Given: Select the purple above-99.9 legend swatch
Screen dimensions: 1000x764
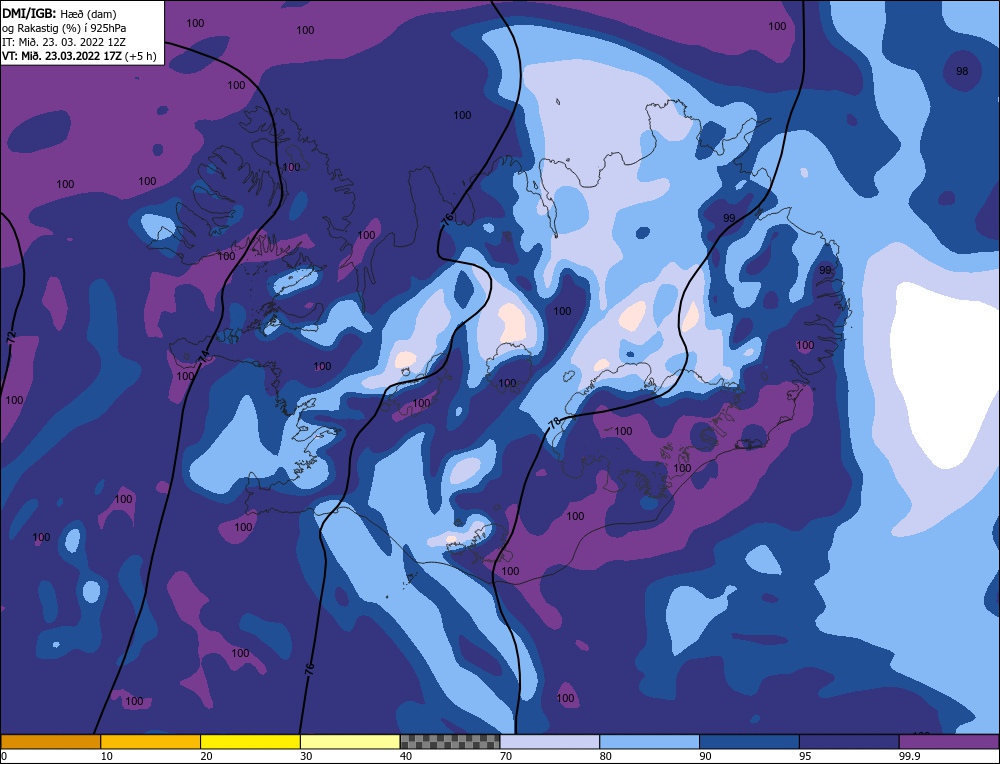Looking at the screenshot, I should click(949, 742).
